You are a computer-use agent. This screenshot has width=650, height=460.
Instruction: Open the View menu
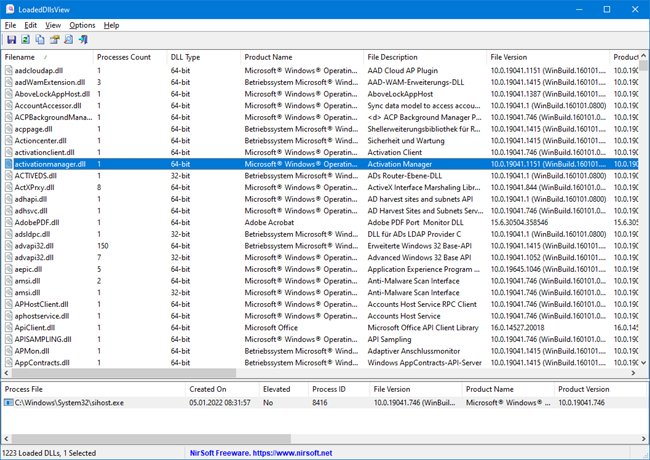tap(53, 24)
